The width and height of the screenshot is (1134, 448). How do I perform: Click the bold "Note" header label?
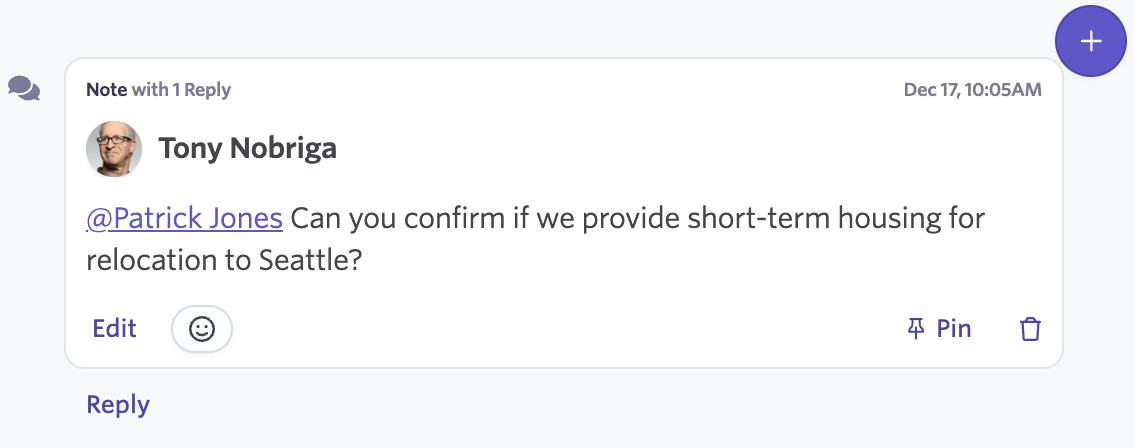[x=106, y=90]
